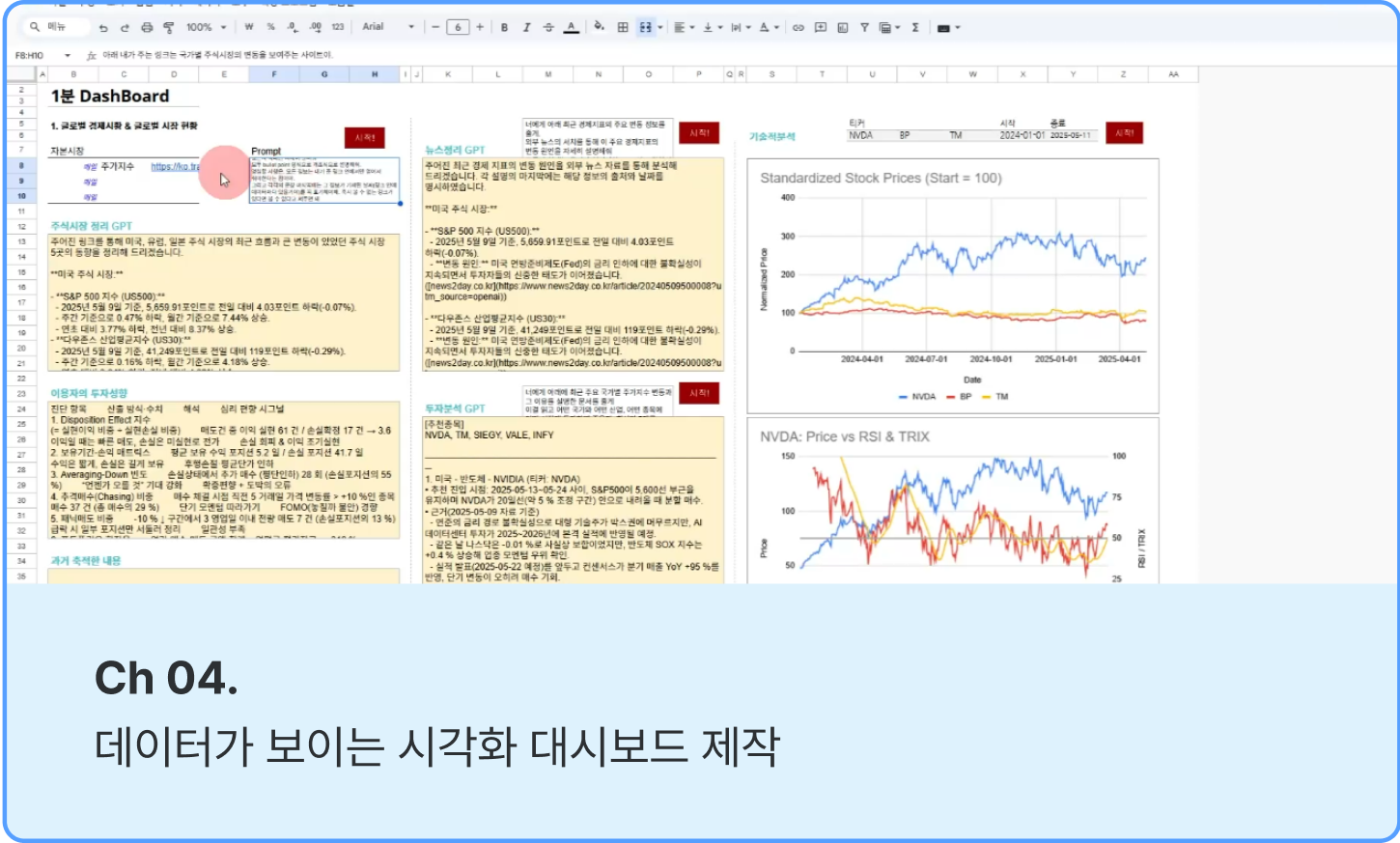
Task: Open the zoom 100% dropdown
Action: click(206, 27)
